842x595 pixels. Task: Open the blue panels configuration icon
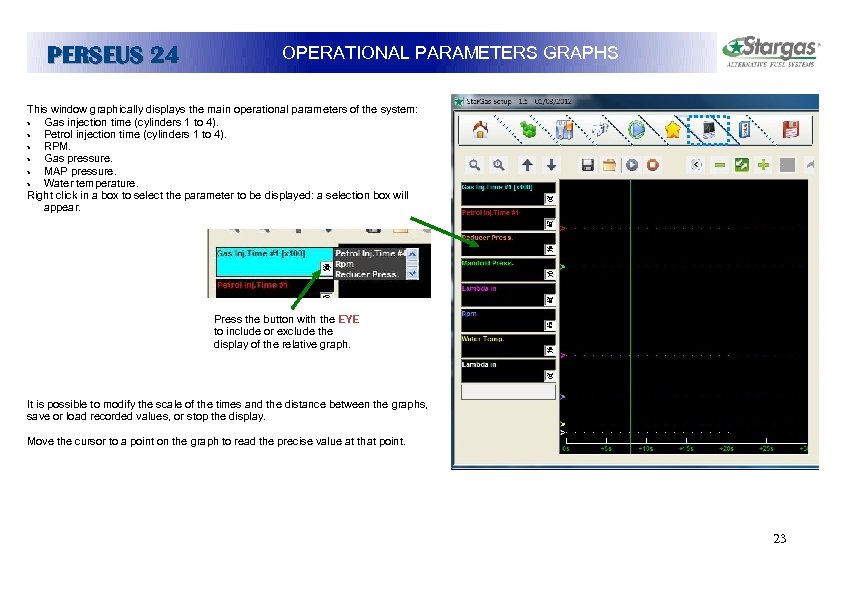pyautogui.click(x=564, y=129)
